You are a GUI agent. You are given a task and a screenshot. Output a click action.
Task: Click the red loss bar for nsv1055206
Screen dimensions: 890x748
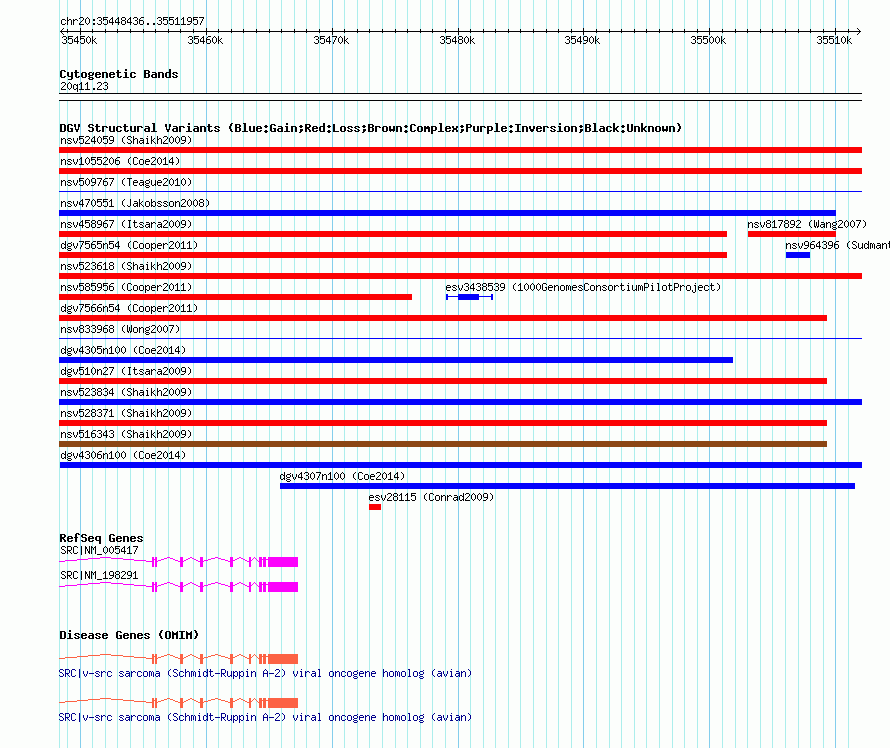(x=460, y=171)
